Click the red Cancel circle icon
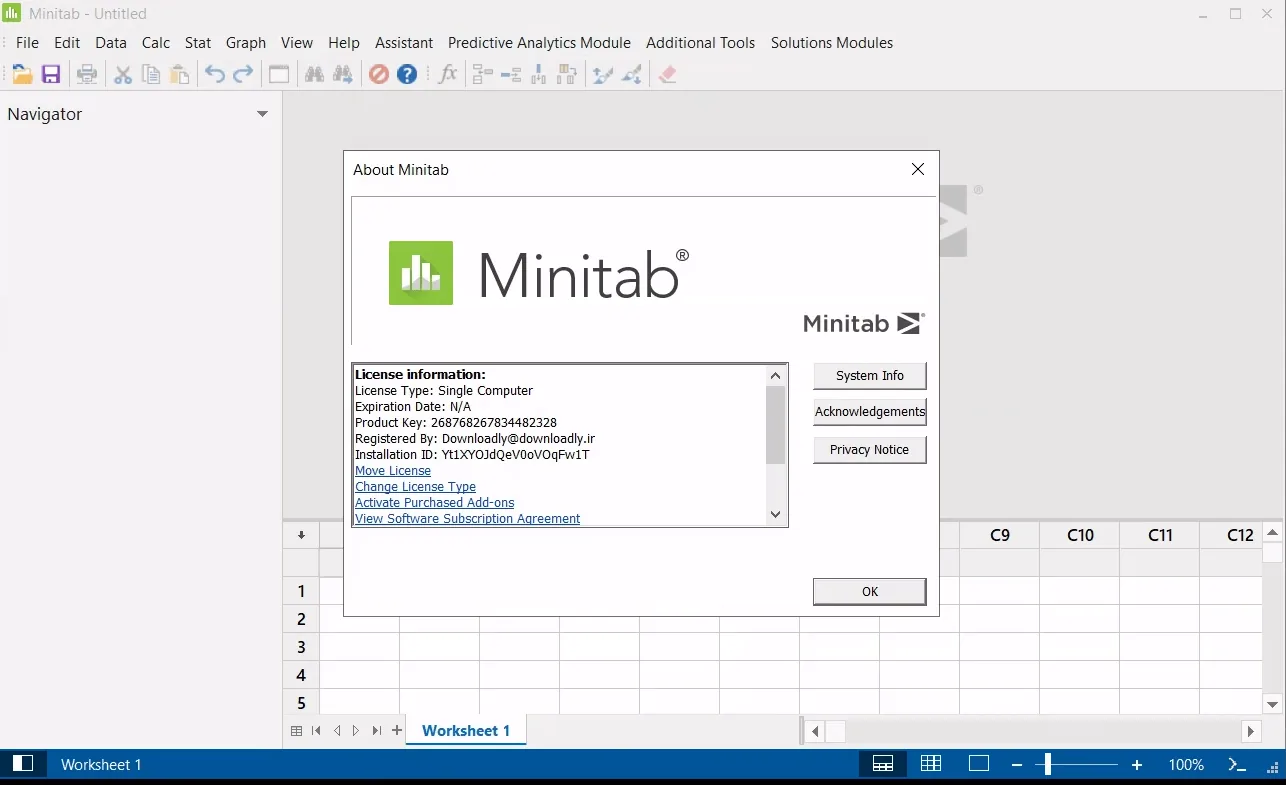 379,74
